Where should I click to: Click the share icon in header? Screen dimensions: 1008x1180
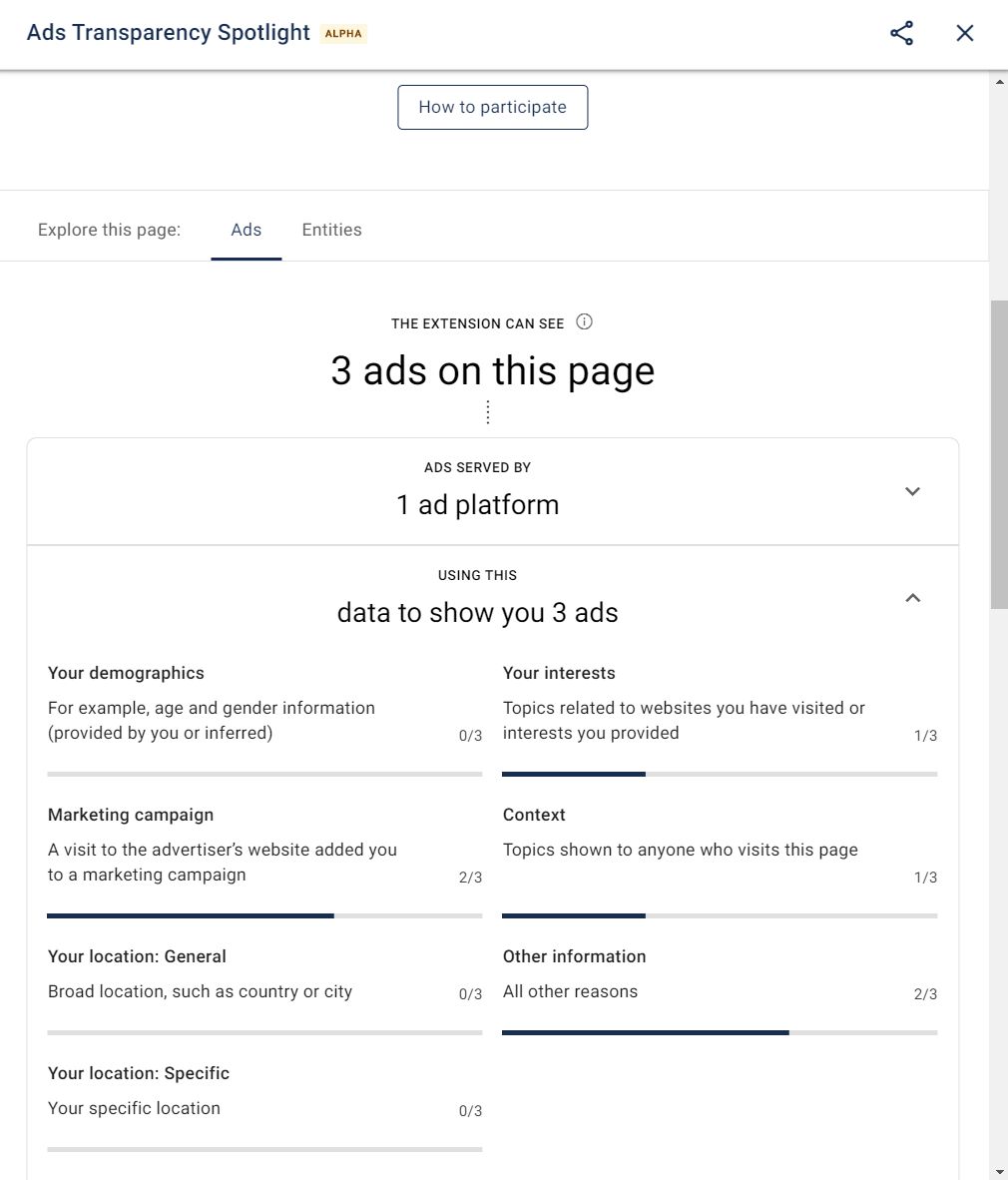click(901, 33)
